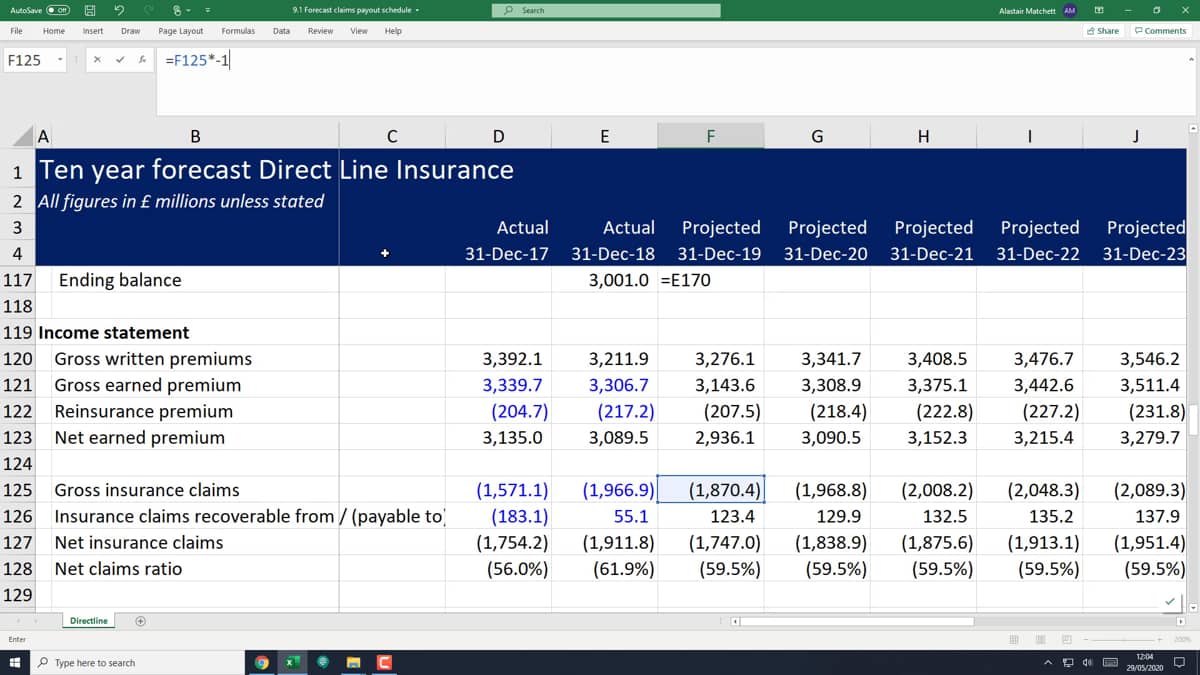This screenshot has height=675, width=1200.
Task: Confirm the formula with Enter checkmark
Action: coord(120,60)
